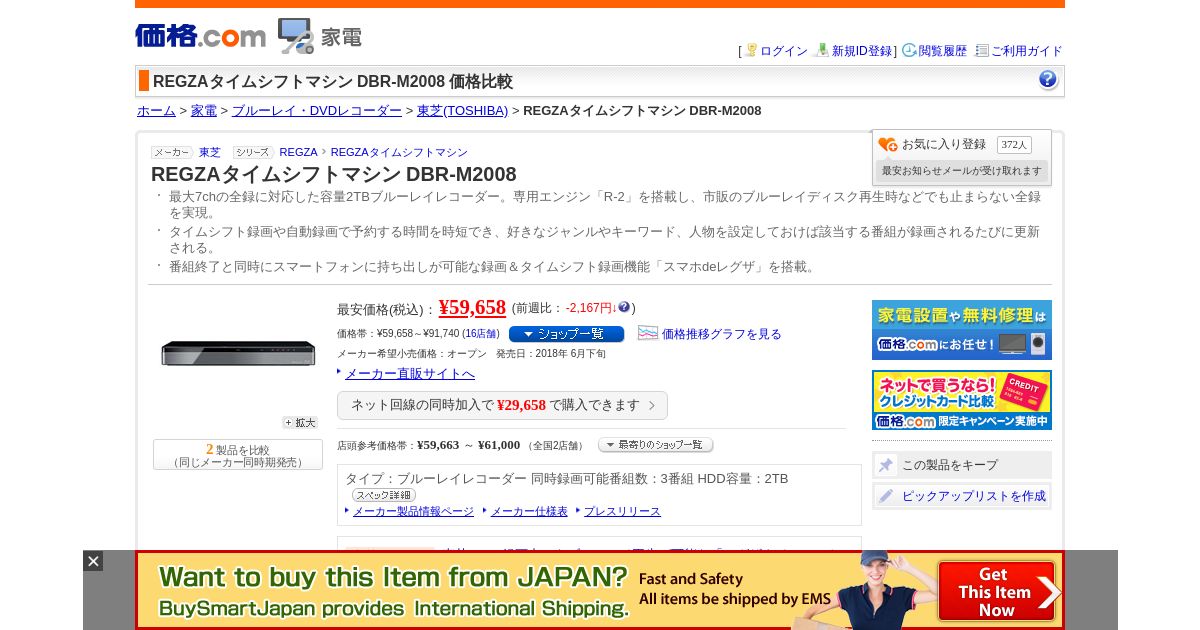Open ブルーレイ・DVDレコーダー breadcrumb

coord(317,111)
